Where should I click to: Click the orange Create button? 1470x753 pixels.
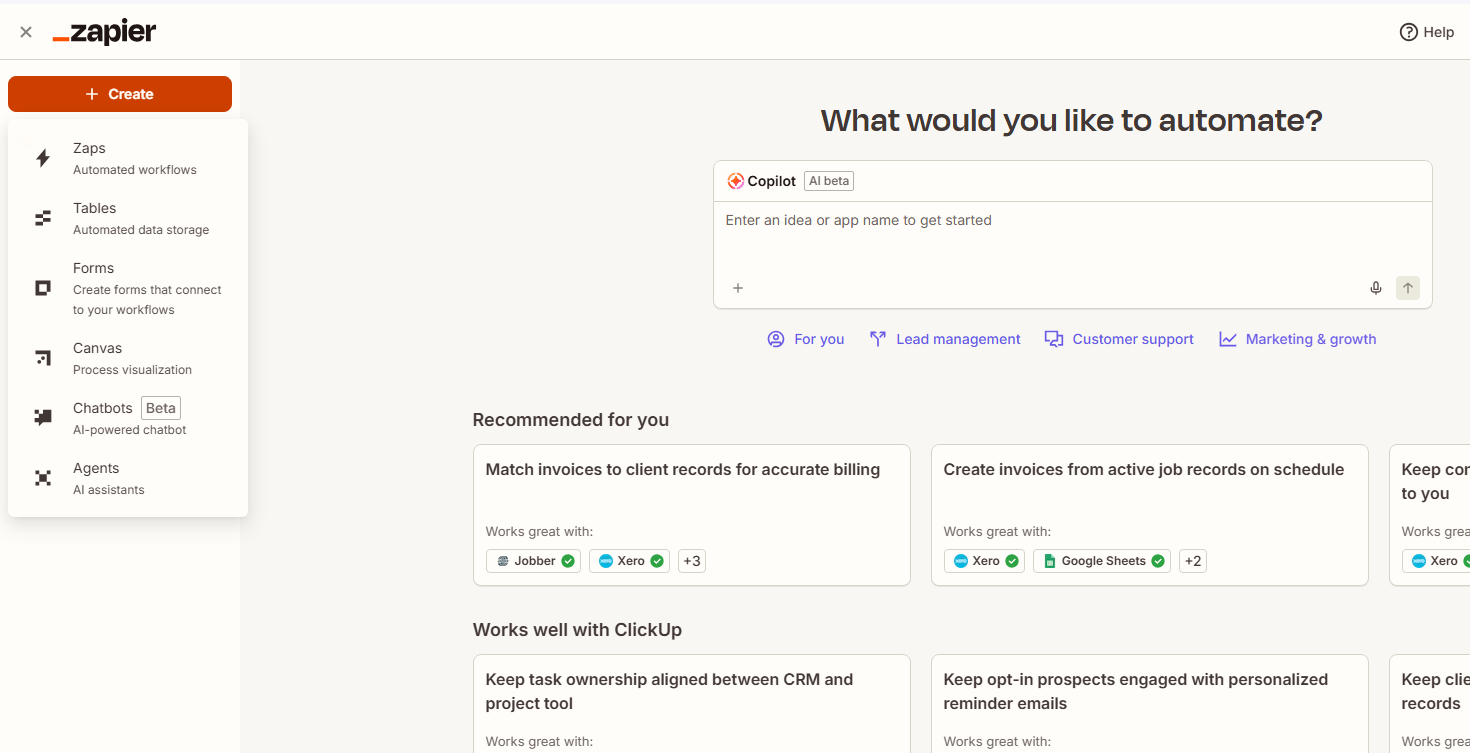point(120,94)
